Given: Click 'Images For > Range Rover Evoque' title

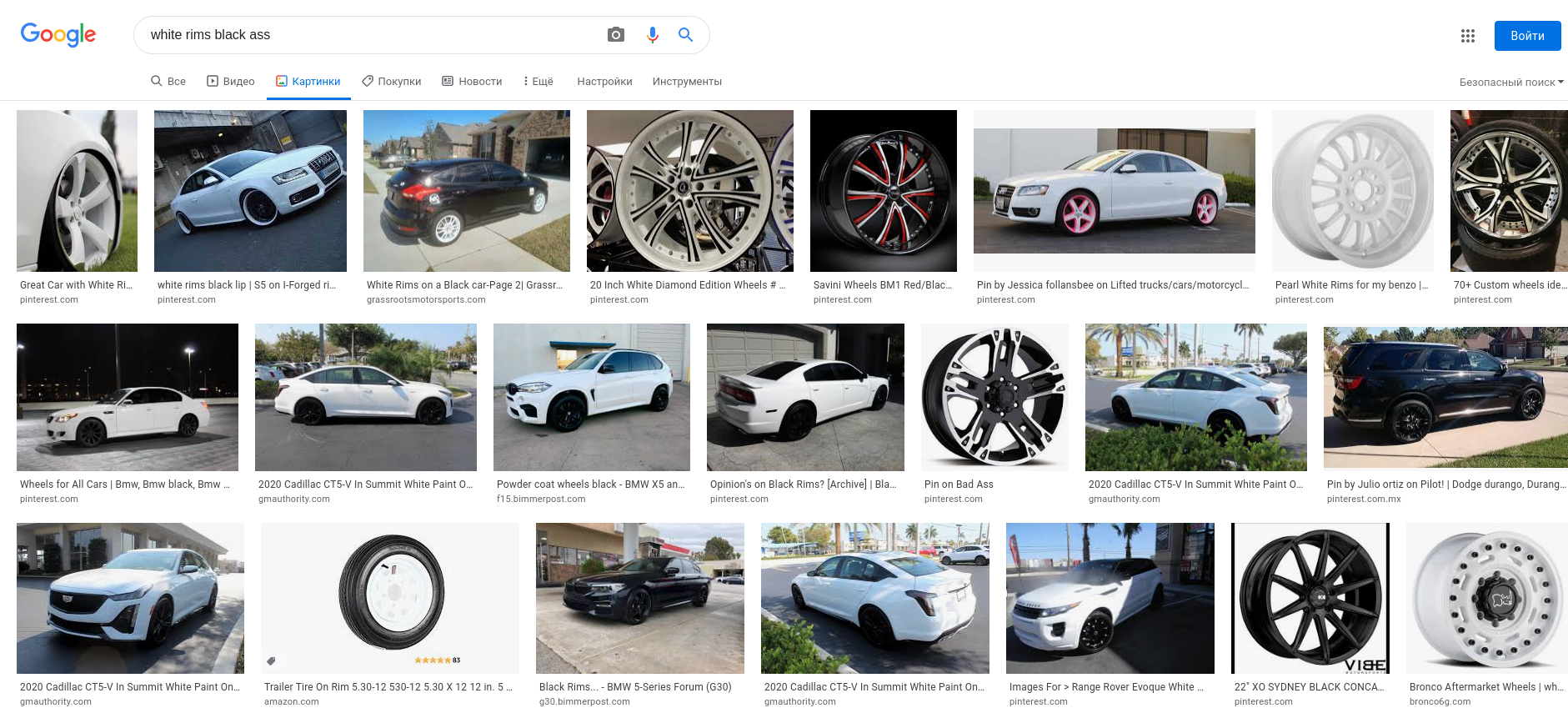Looking at the screenshot, I should click(x=1106, y=687).
